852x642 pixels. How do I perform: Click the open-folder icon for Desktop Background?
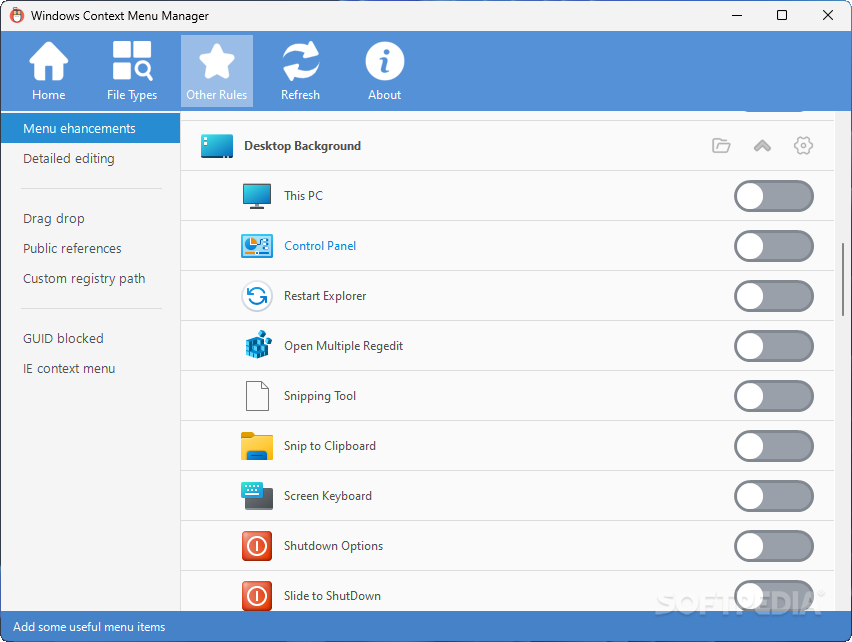(721, 146)
